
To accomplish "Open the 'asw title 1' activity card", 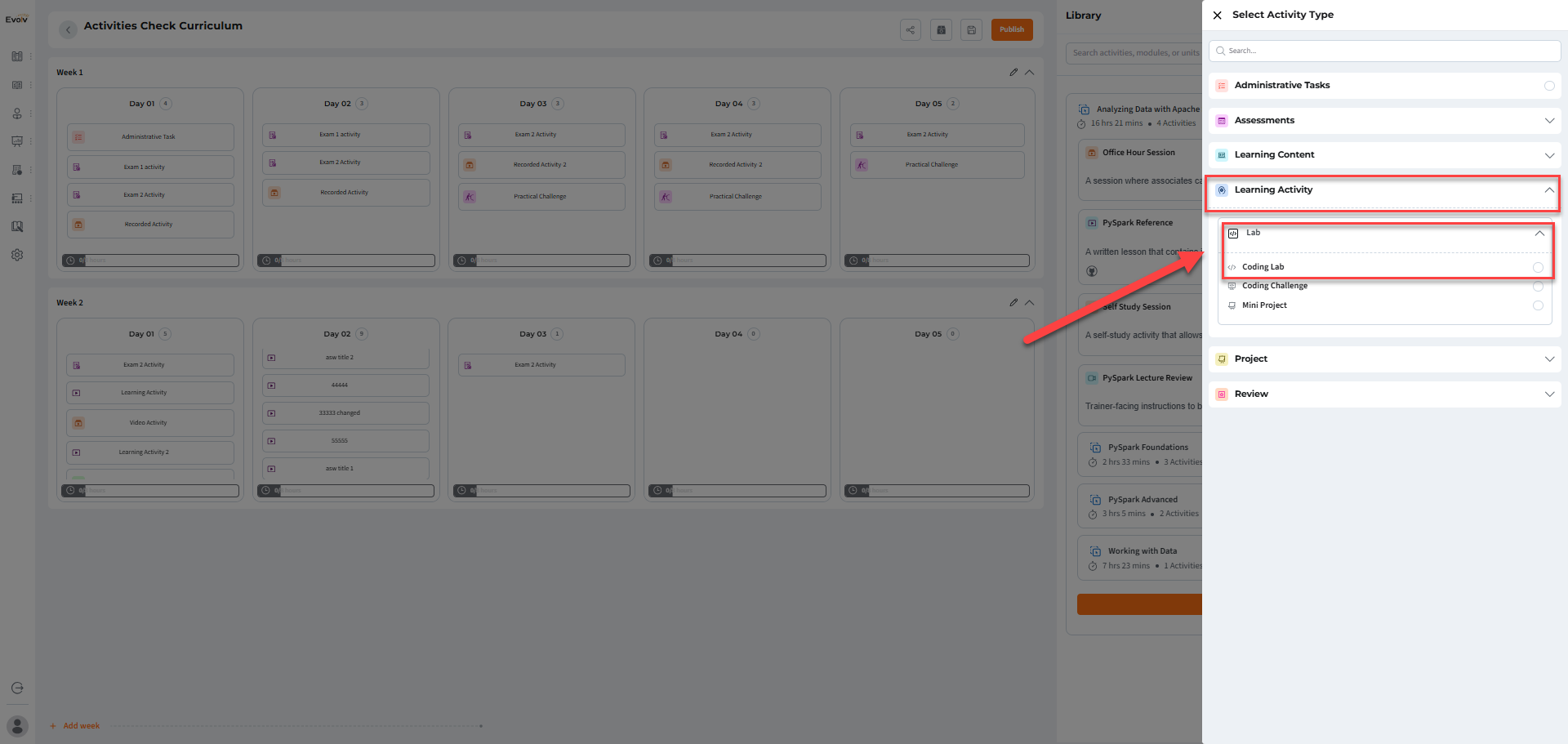I will [x=346, y=469].
